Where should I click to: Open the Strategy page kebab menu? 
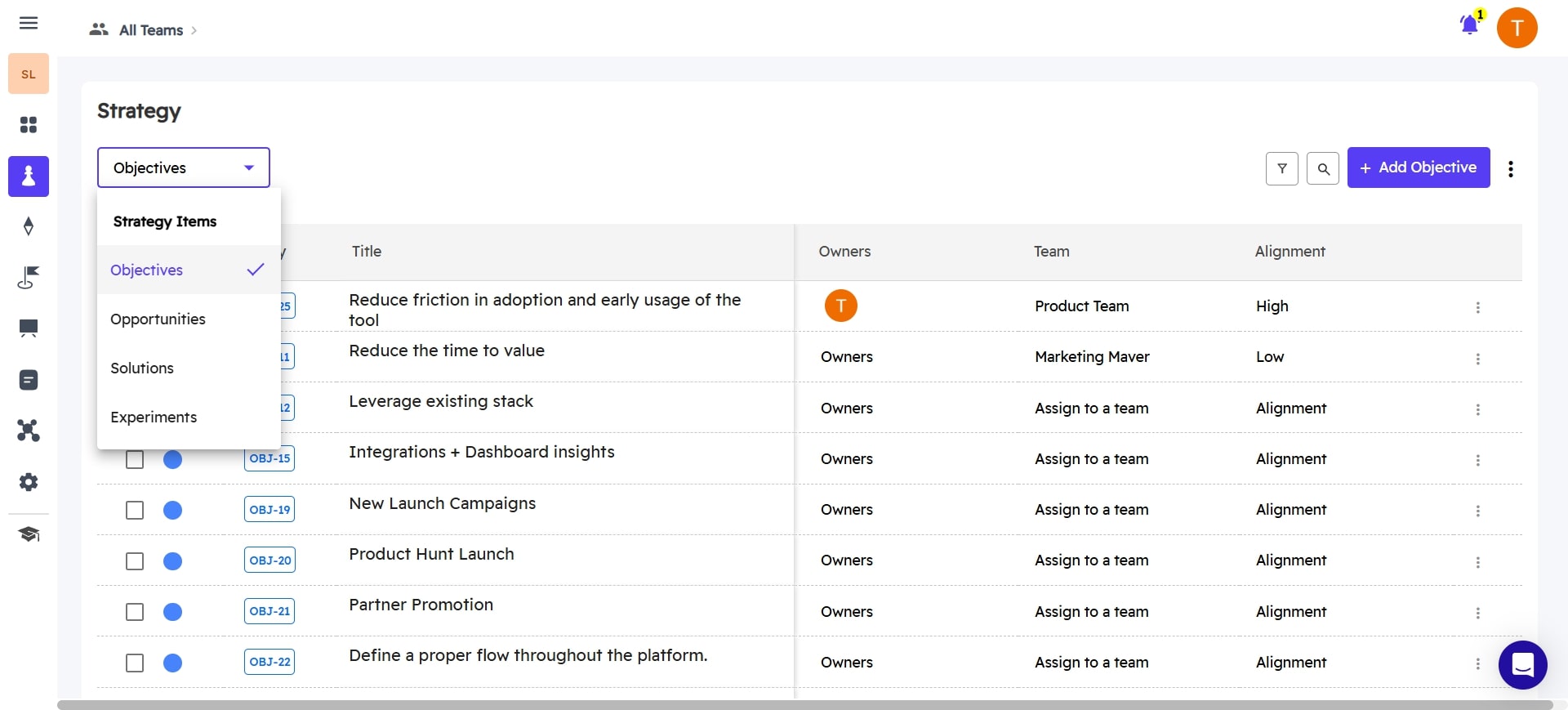(1511, 168)
